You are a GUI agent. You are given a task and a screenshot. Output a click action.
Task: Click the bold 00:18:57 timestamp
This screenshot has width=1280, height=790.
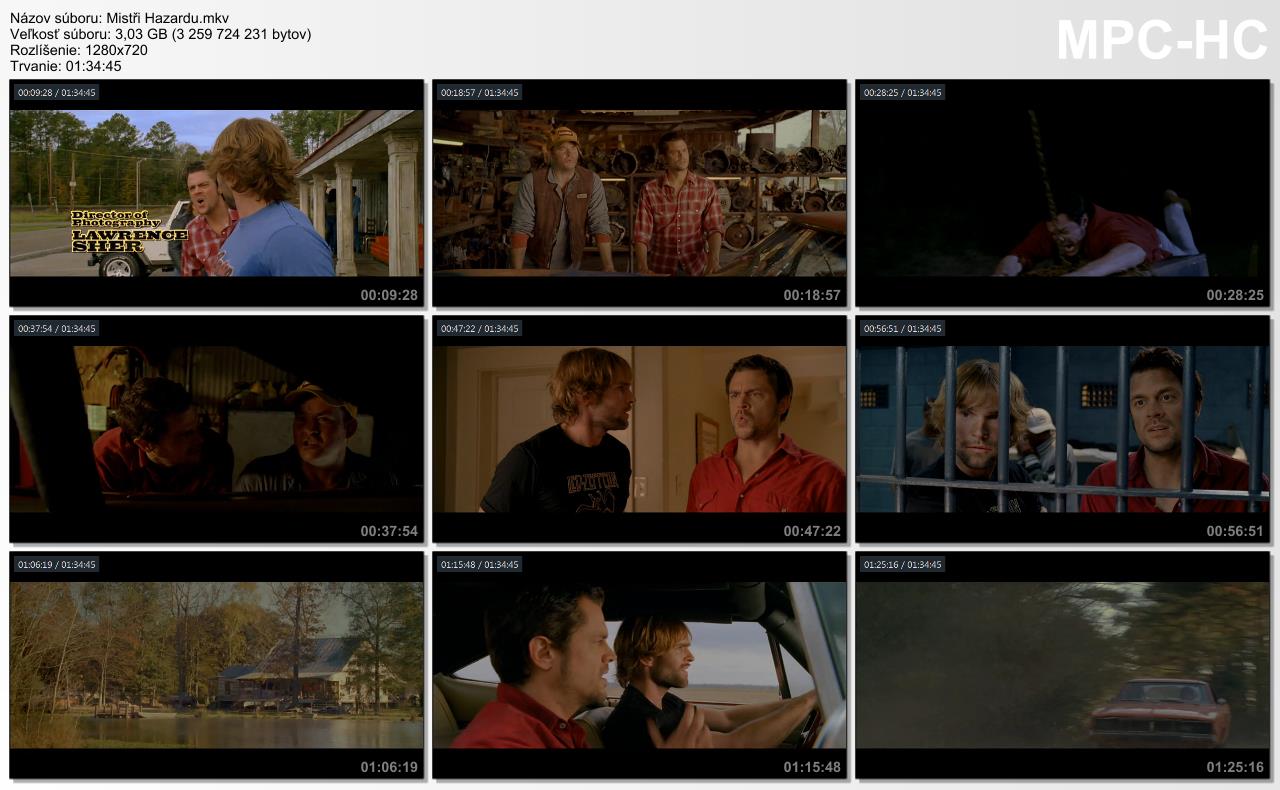click(812, 295)
